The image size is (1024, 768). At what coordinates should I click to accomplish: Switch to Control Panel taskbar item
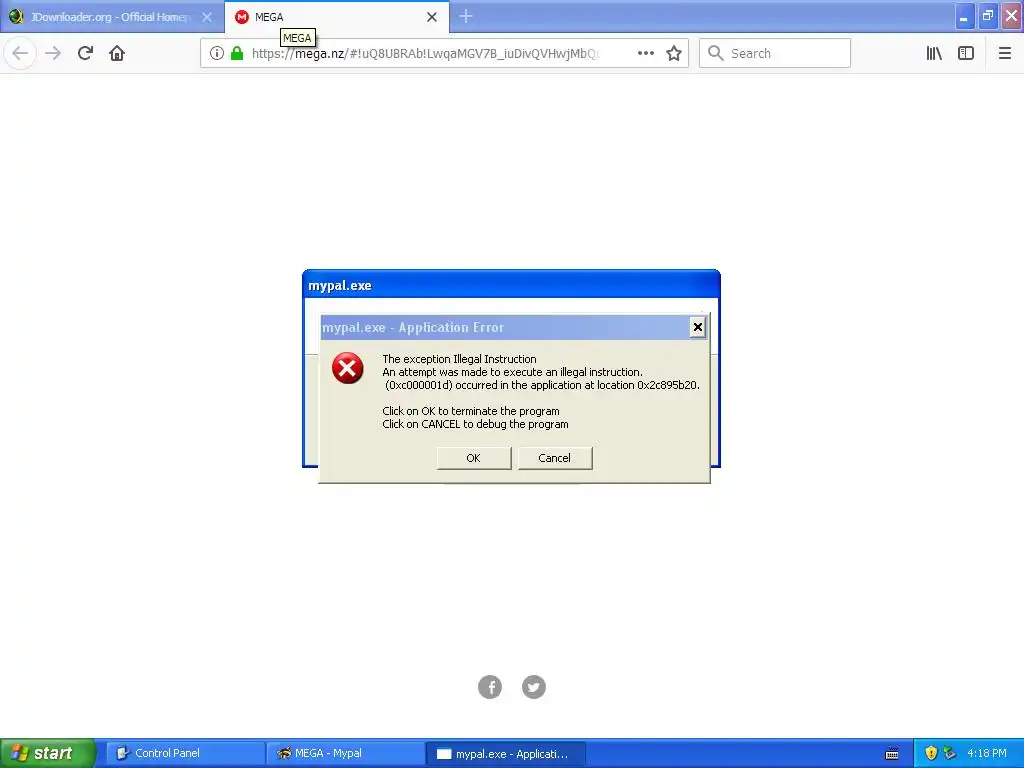click(185, 754)
